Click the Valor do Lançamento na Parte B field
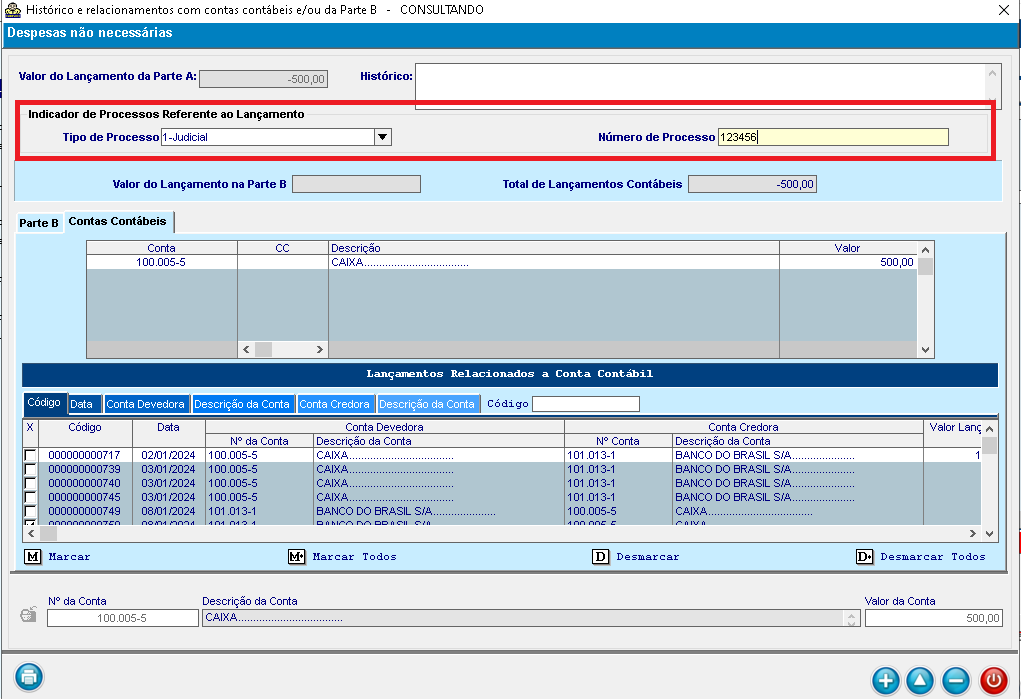The height and width of the screenshot is (699, 1021). point(356,184)
